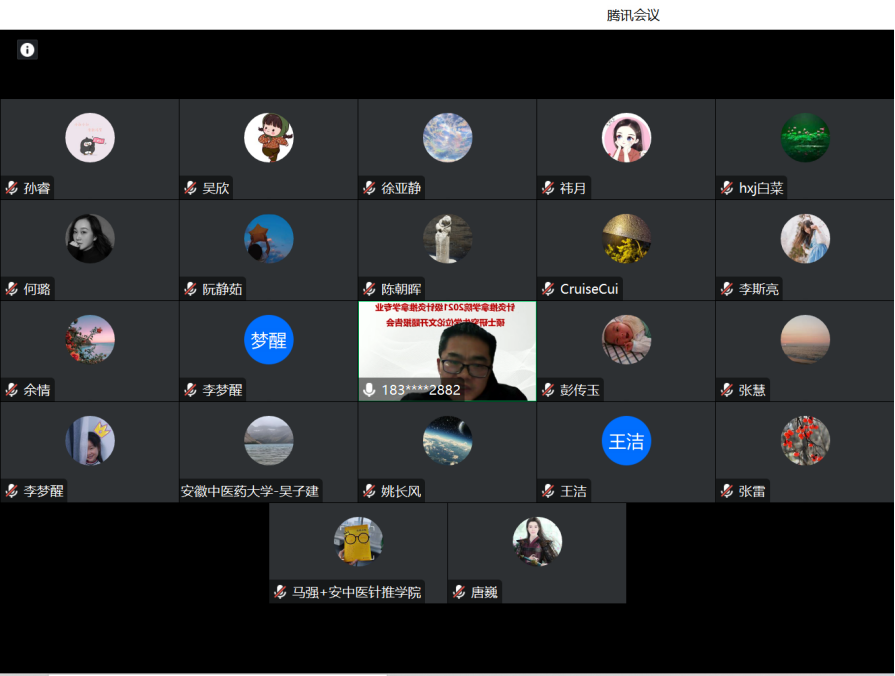Click 徐亚静's profile avatar
The width and height of the screenshot is (895, 676).
447,138
